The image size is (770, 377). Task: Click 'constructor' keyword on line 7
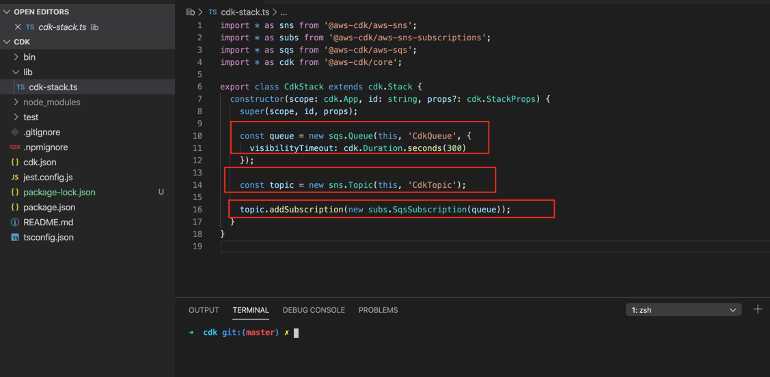coord(257,99)
